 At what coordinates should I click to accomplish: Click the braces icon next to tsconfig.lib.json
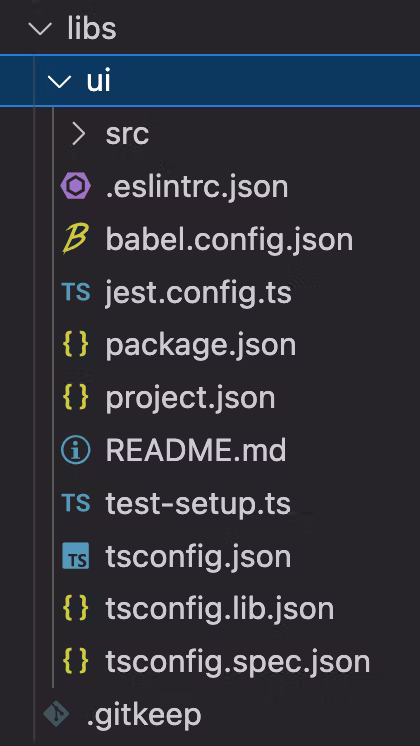coord(76,609)
